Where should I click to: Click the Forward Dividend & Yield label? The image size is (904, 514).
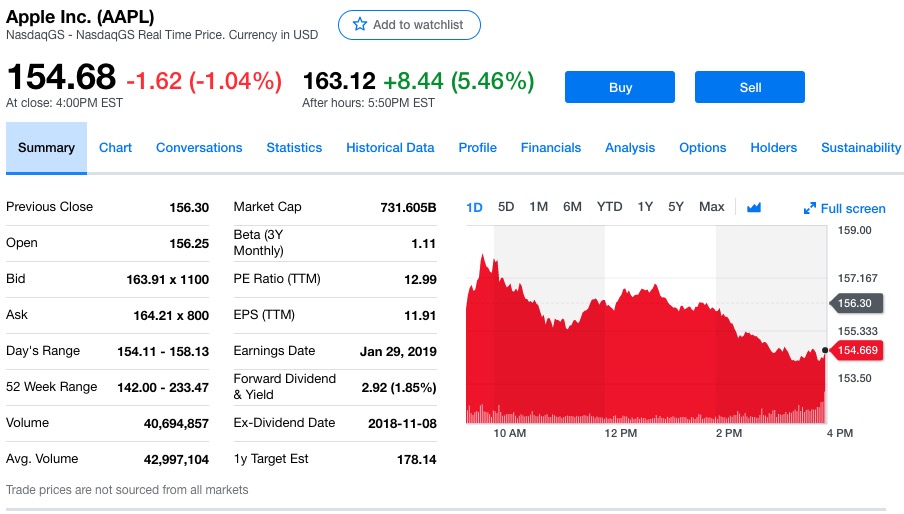(285, 387)
